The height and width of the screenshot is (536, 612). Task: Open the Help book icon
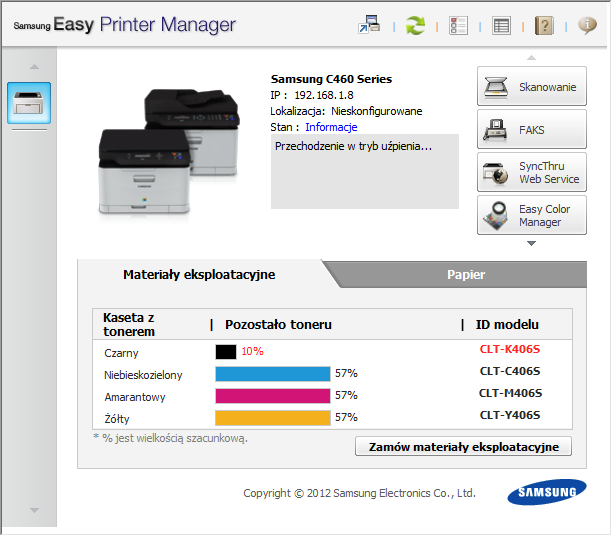click(x=544, y=26)
